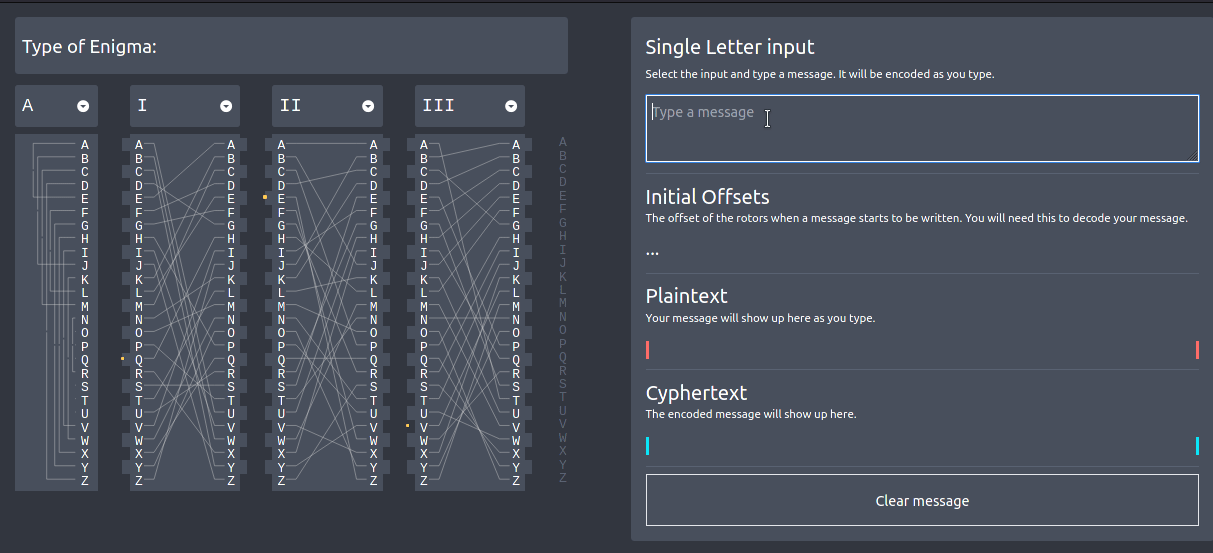The height and width of the screenshot is (553, 1213).
Task: Click right-side letter W of rotor III
Action: click(516, 440)
